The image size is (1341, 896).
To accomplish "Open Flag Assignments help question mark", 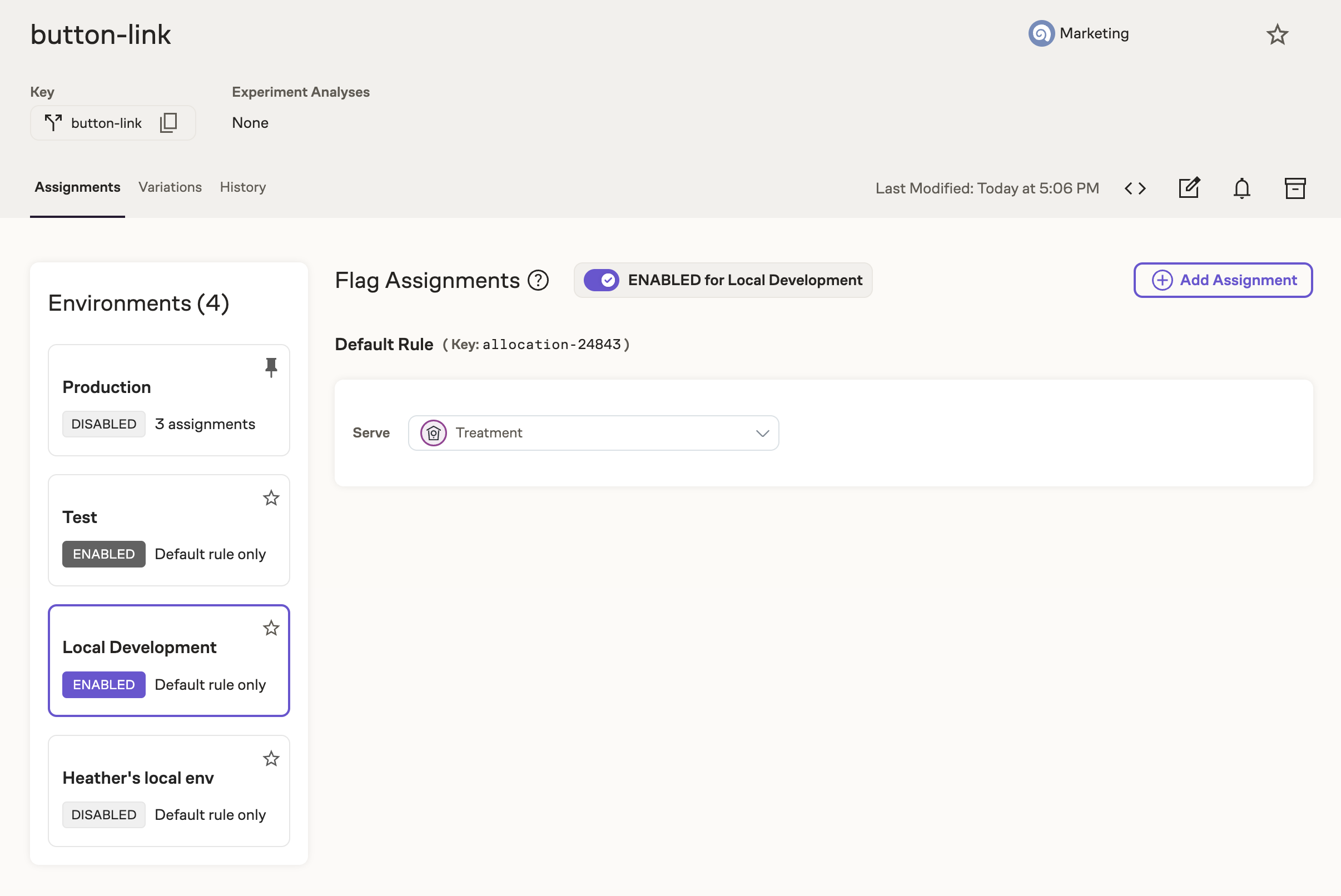I will [x=538, y=280].
